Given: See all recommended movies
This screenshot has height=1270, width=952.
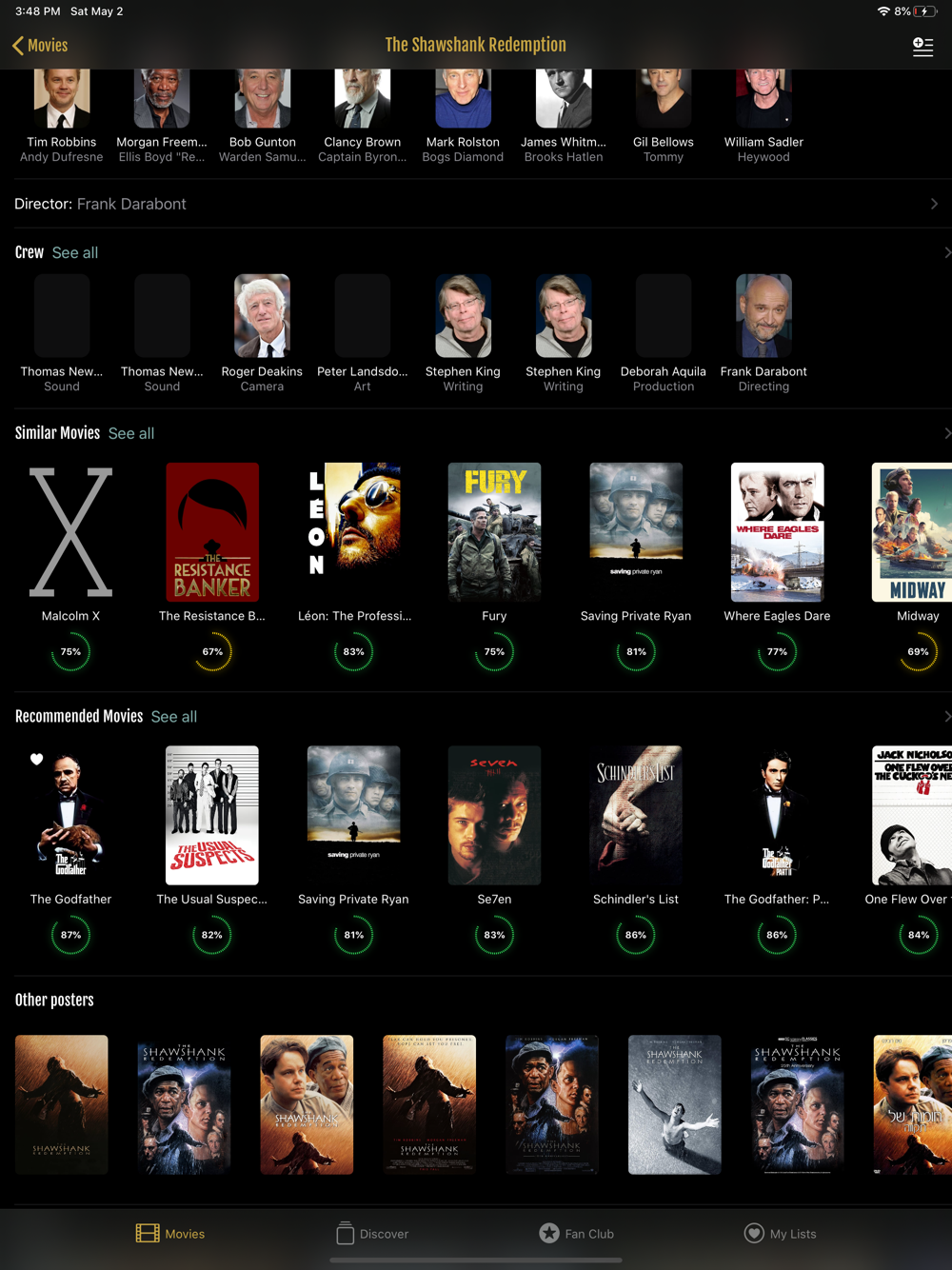Looking at the screenshot, I should click(x=174, y=717).
